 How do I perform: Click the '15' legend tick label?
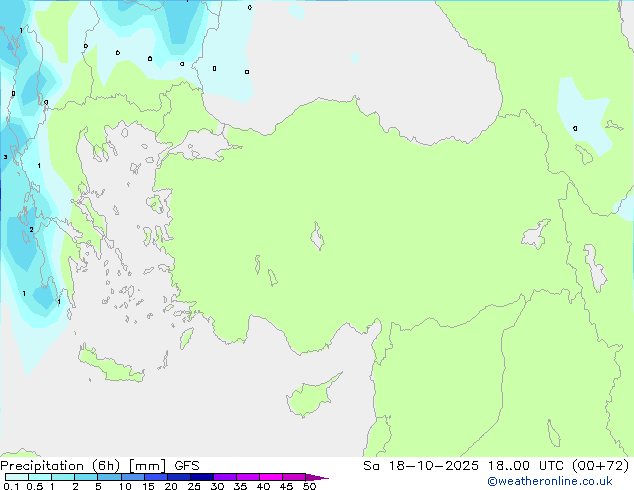pos(148,486)
